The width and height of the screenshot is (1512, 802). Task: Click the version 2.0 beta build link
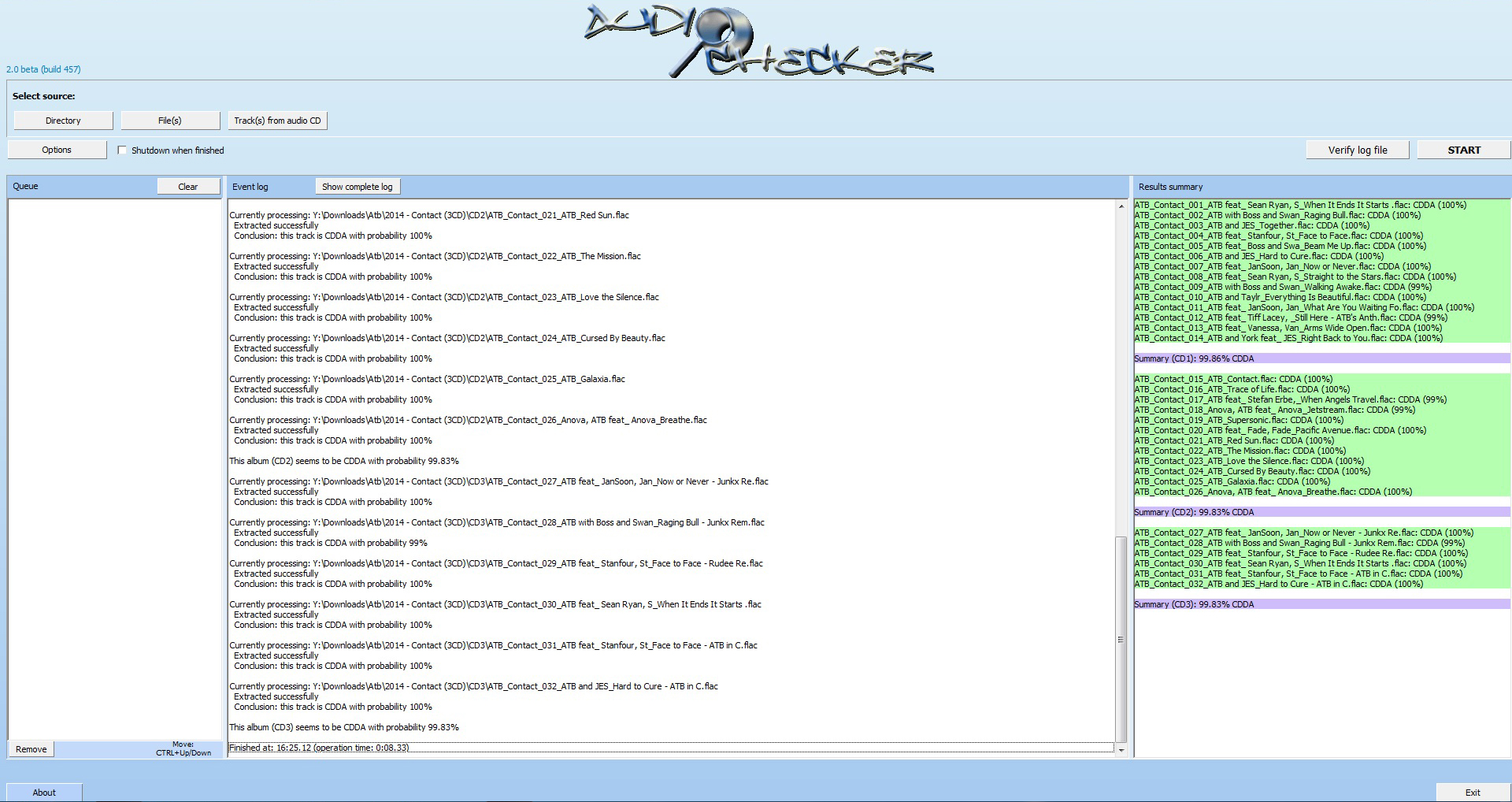[43, 69]
